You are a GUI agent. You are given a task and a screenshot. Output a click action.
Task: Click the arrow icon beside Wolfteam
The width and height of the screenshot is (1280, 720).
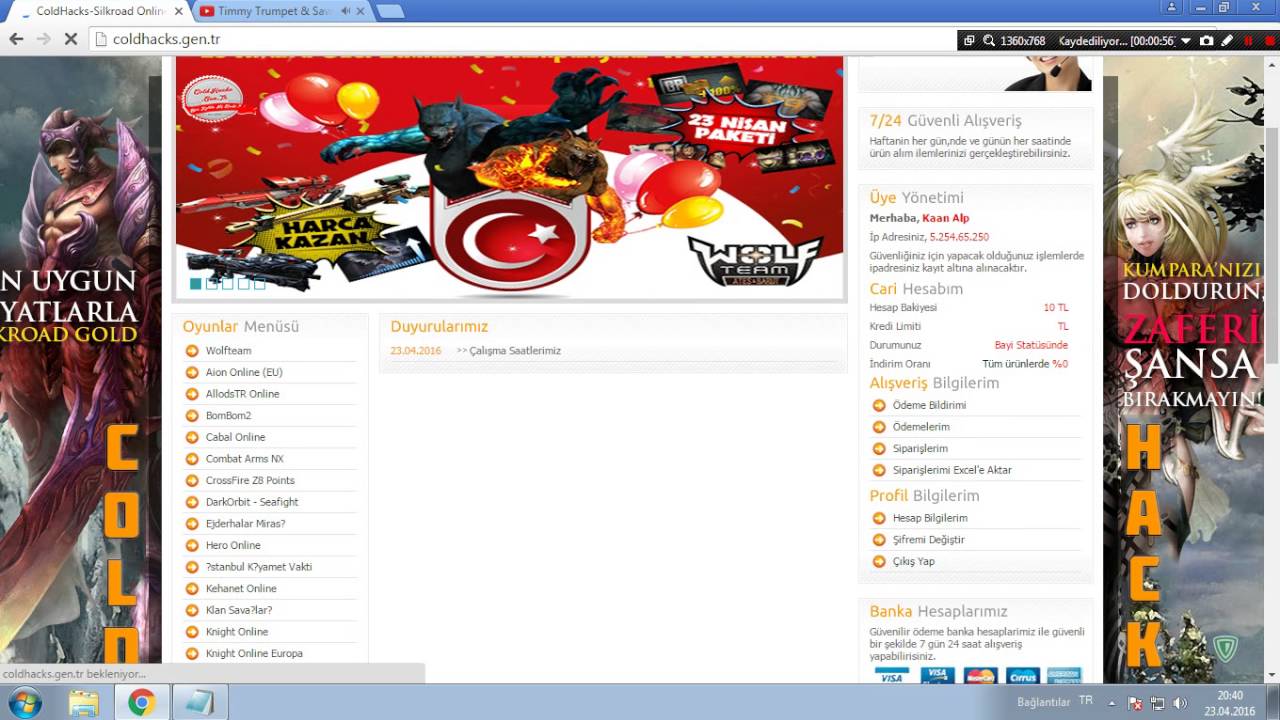pos(192,351)
